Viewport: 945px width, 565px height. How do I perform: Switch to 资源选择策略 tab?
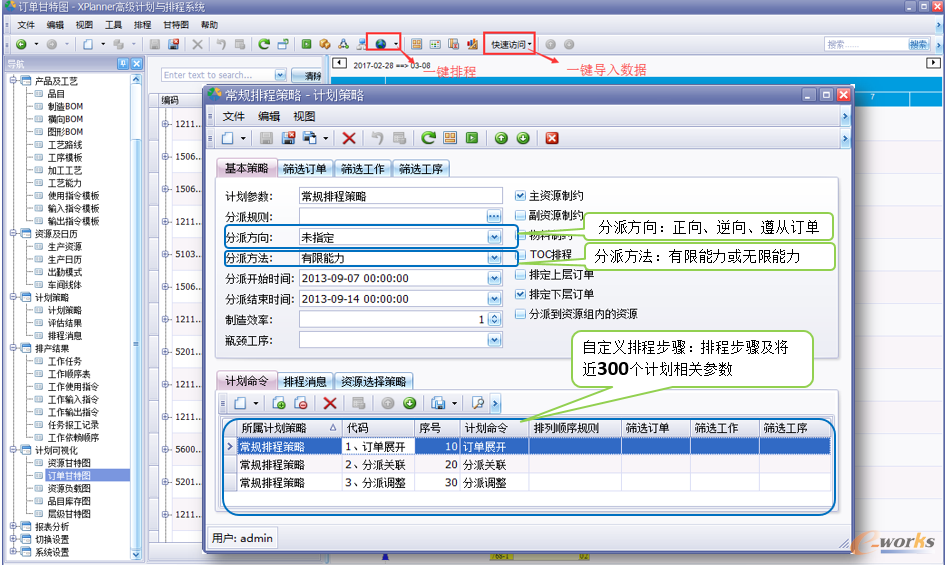click(x=374, y=381)
